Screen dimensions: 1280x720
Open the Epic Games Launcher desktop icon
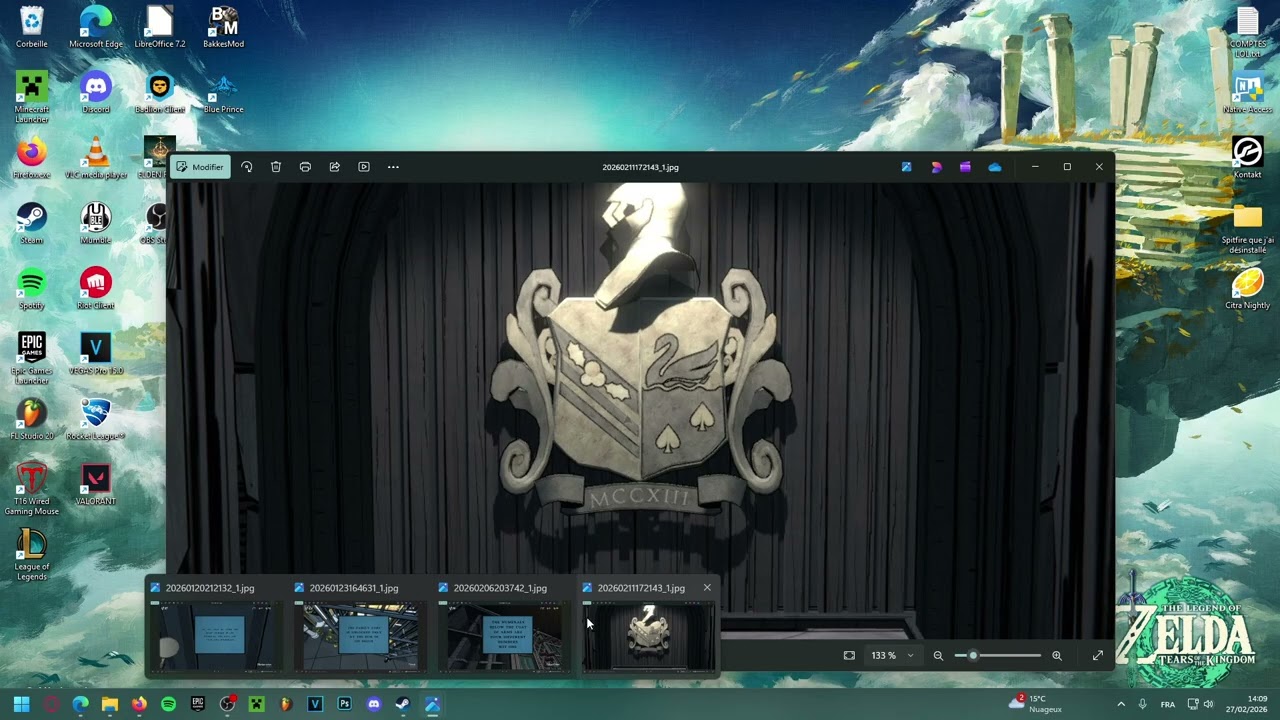click(x=32, y=359)
